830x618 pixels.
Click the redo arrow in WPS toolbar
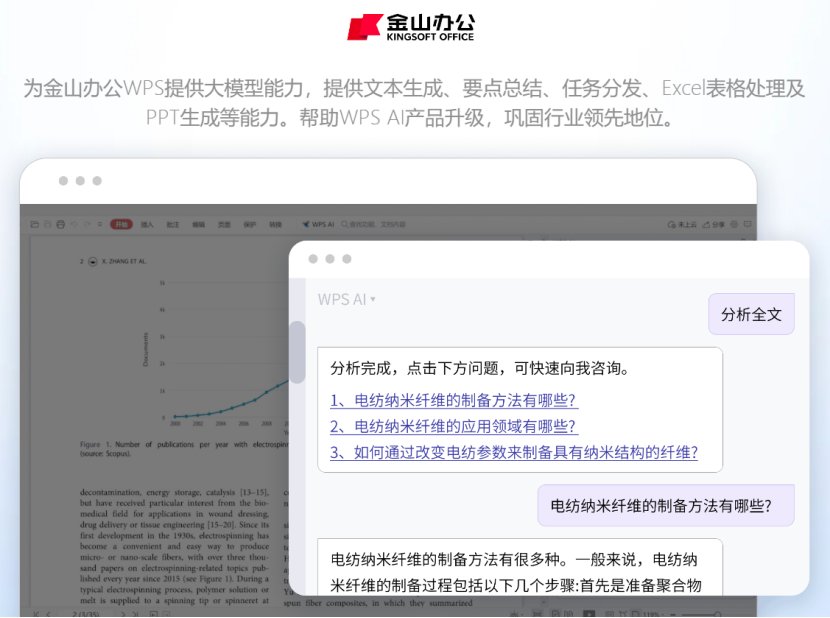point(87,225)
